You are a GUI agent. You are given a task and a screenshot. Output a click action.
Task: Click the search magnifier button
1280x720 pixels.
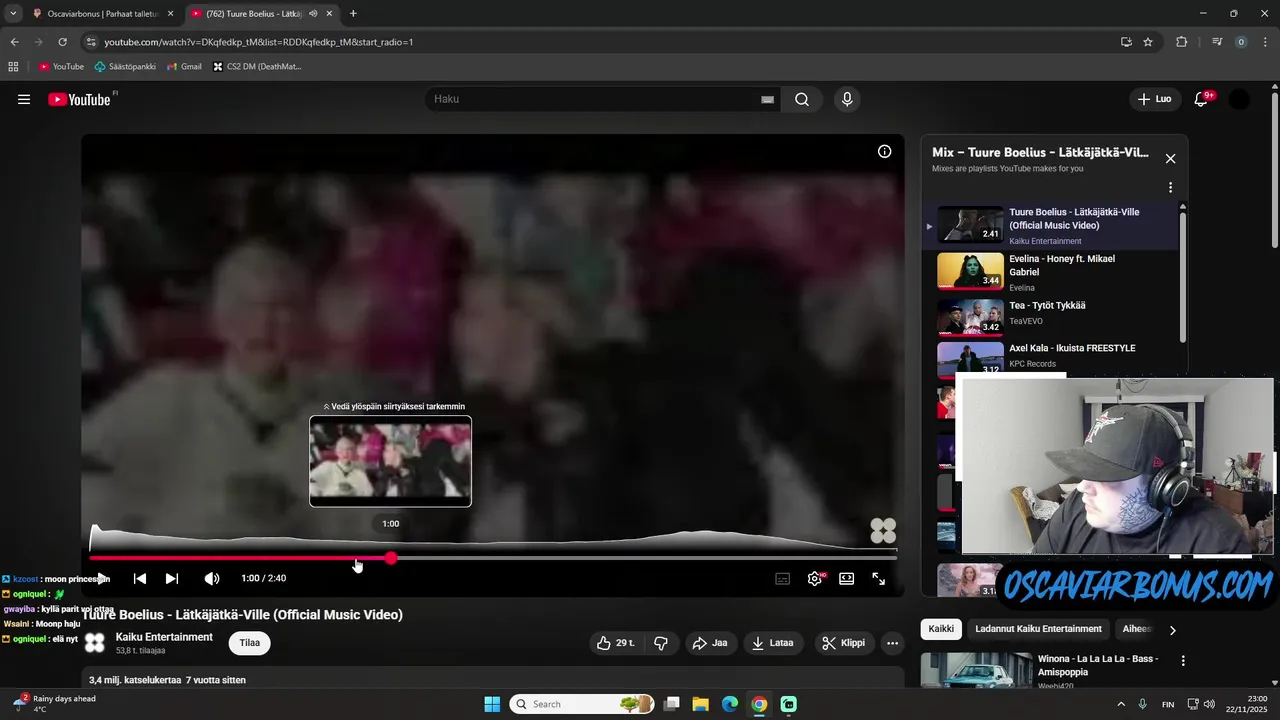coord(802,99)
